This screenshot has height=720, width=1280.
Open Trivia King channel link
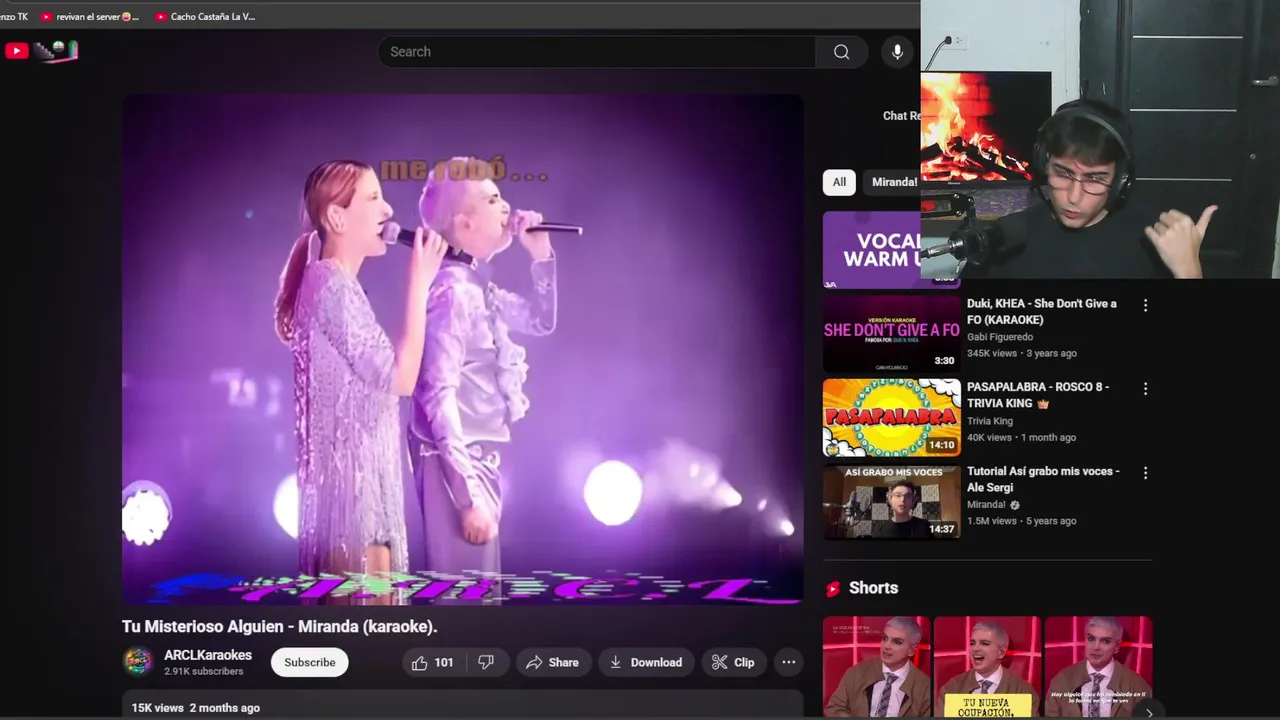coord(990,421)
